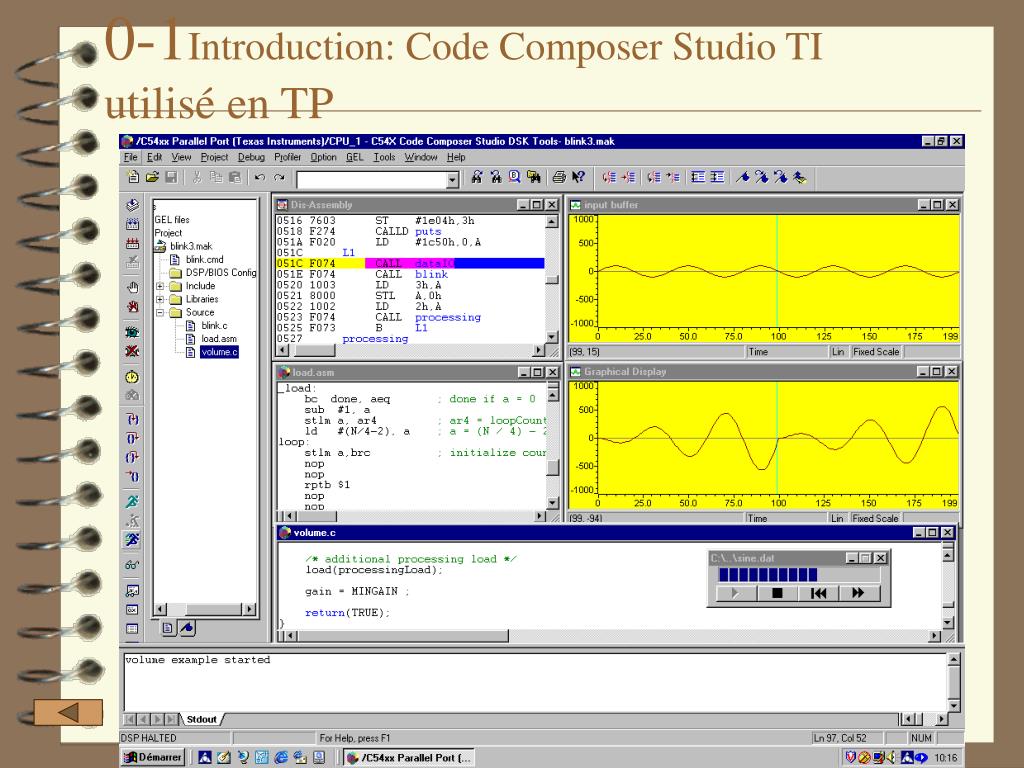Click the red Remove All Breakpoints hand
The height and width of the screenshot is (768, 1024).
click(x=133, y=306)
